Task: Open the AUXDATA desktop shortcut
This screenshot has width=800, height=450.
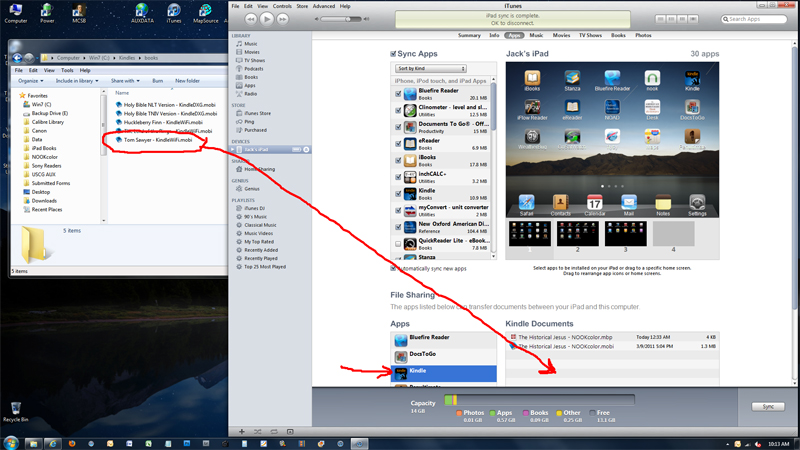Action: pos(142,13)
